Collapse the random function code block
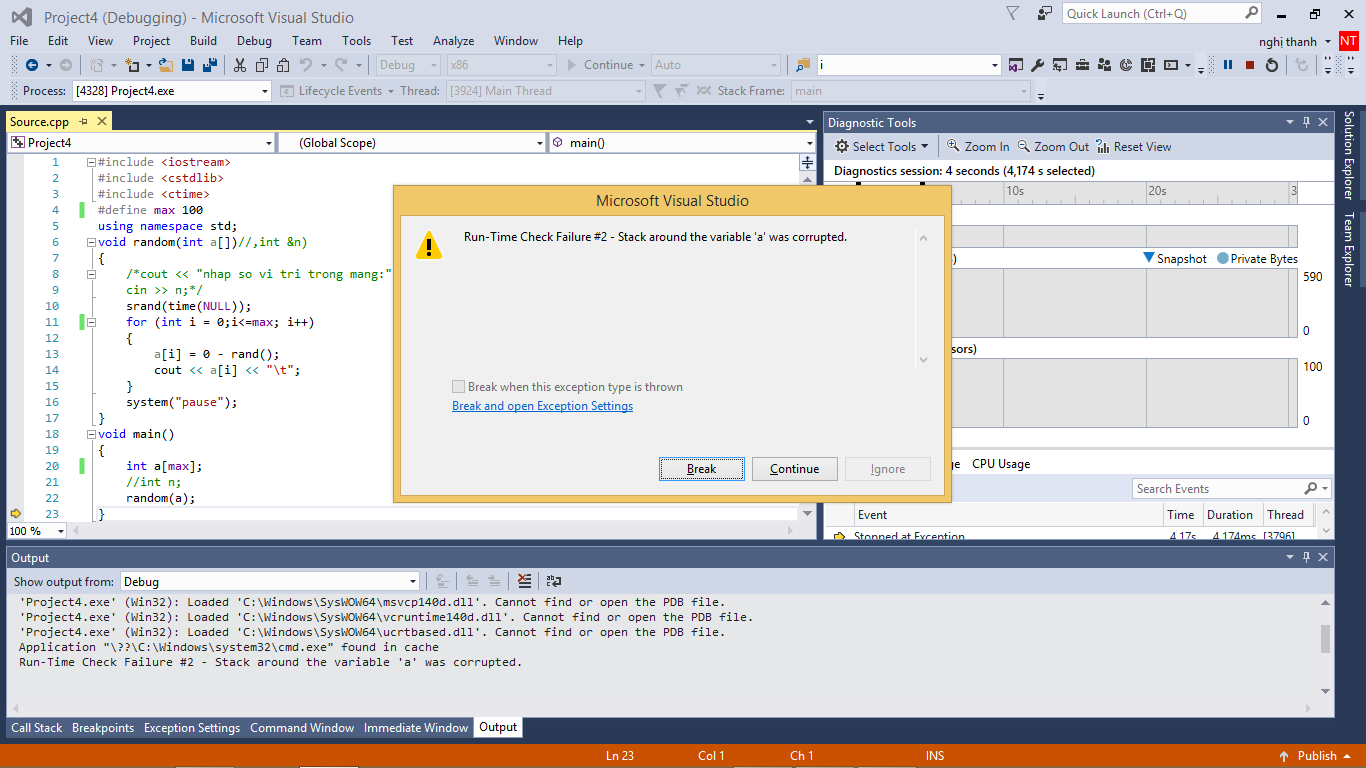Image resolution: width=1366 pixels, height=768 pixels. (91, 242)
